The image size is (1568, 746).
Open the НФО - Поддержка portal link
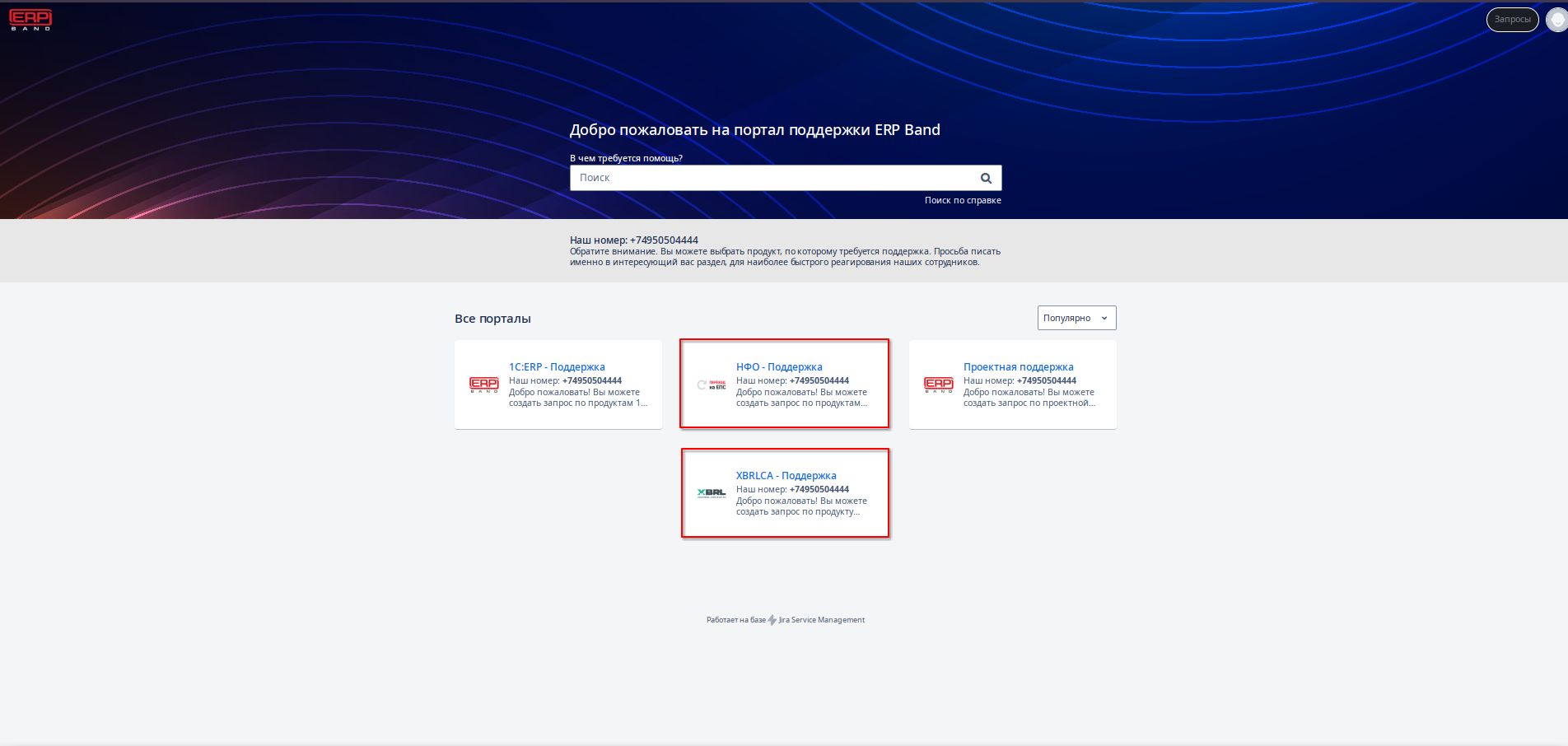[779, 367]
